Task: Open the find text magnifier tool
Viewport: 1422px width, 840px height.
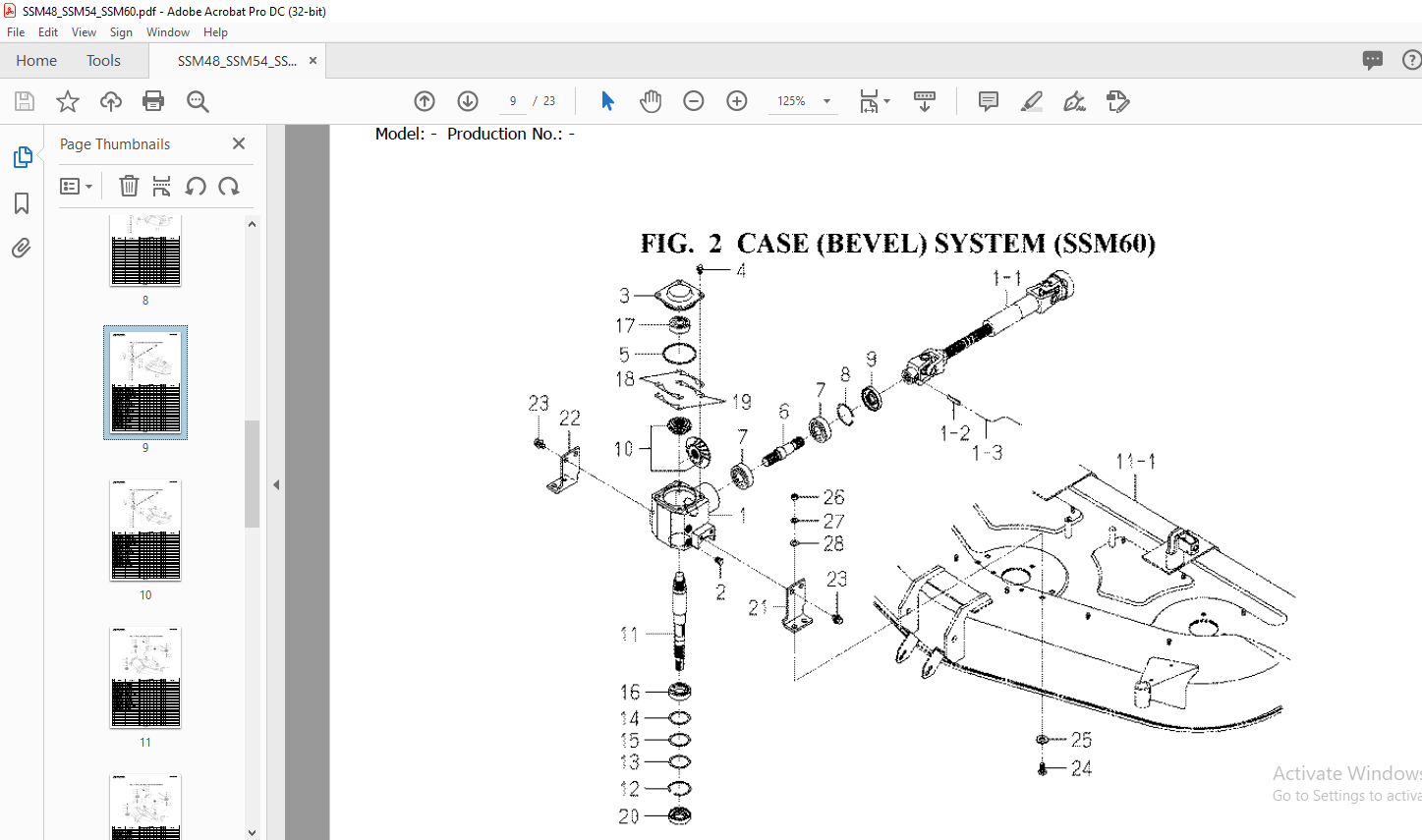Action: (198, 101)
